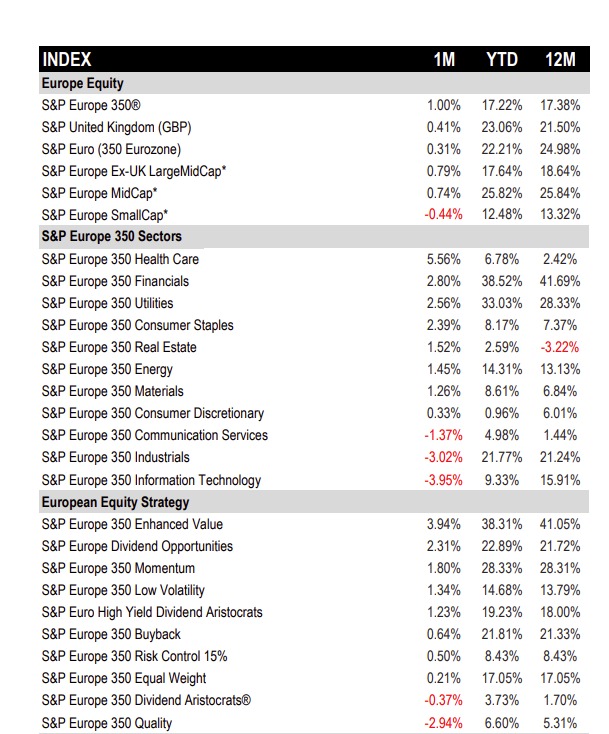This screenshot has height=734, width=609.
Task: Click the INDEX column header
Action: pos(67,60)
